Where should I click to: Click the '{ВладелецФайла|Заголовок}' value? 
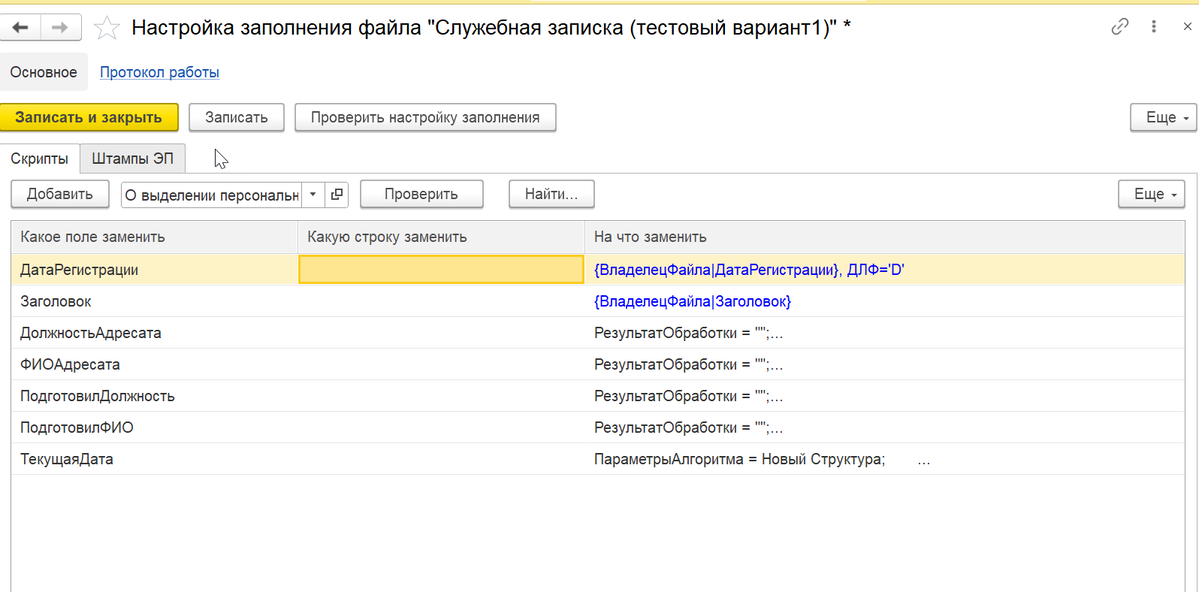(x=692, y=302)
